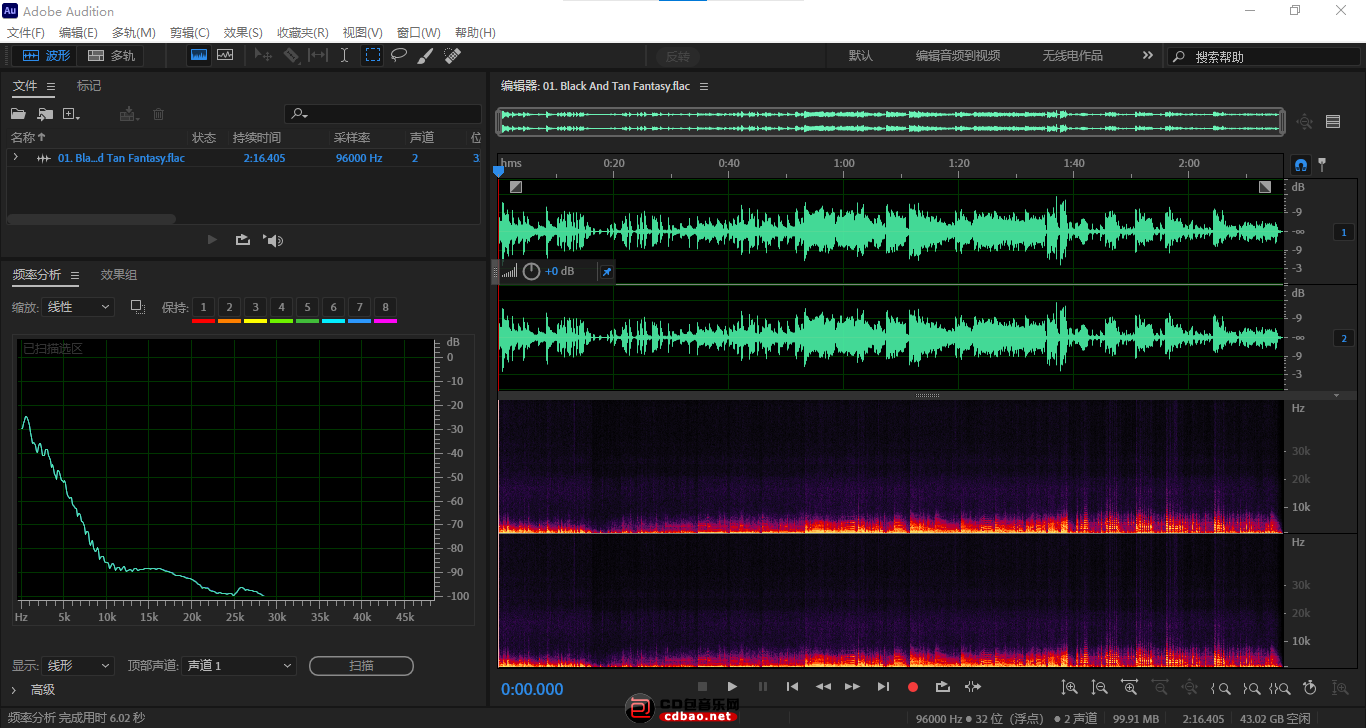Open the 编辑 menu
The height and width of the screenshot is (728, 1366).
[78, 33]
